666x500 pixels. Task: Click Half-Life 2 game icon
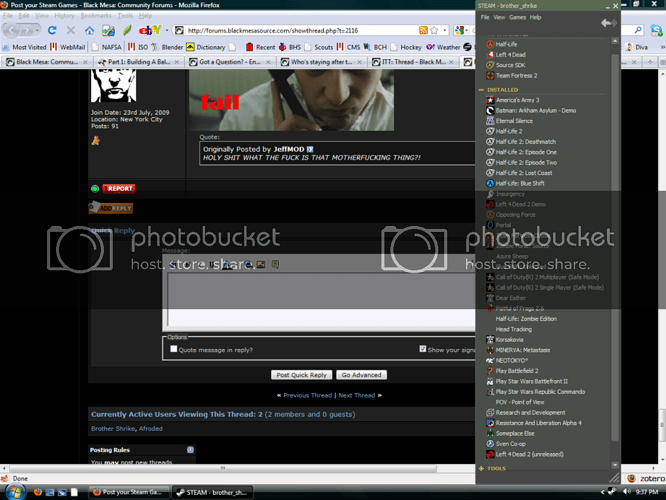point(490,131)
